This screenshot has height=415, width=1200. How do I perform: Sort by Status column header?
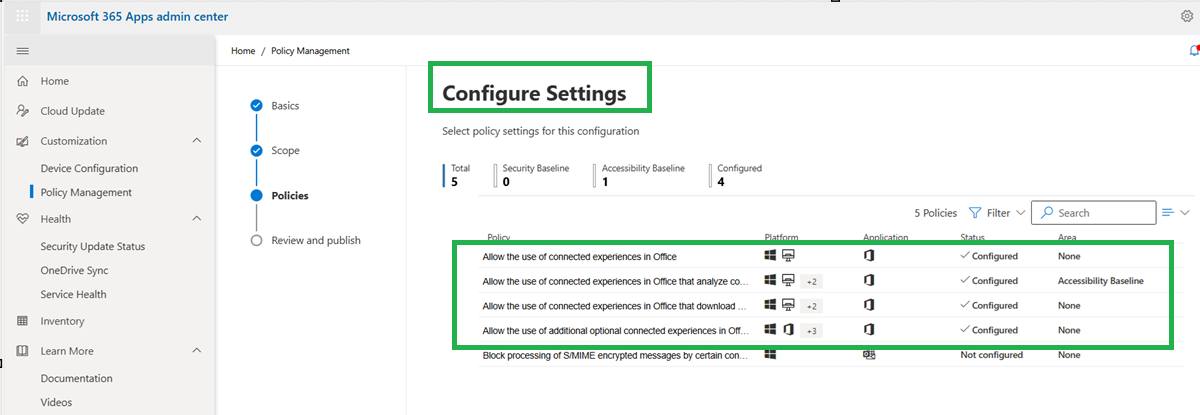(973, 238)
